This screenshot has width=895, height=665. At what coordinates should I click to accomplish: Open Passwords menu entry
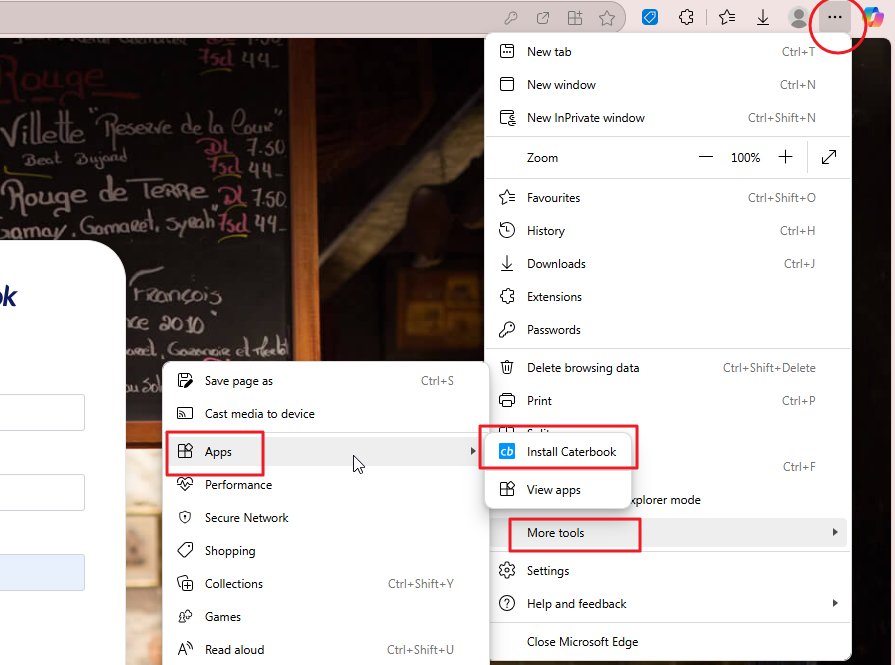click(668, 329)
